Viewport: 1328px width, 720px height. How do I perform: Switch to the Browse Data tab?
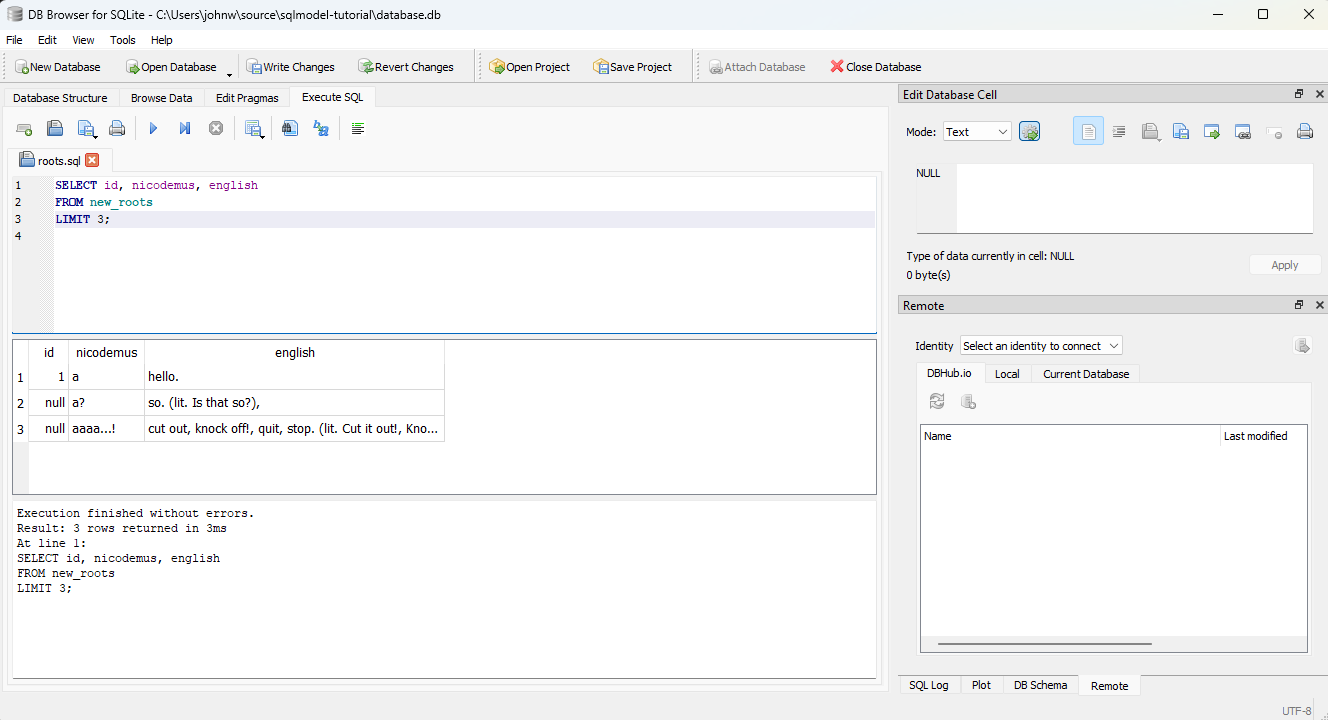(161, 98)
